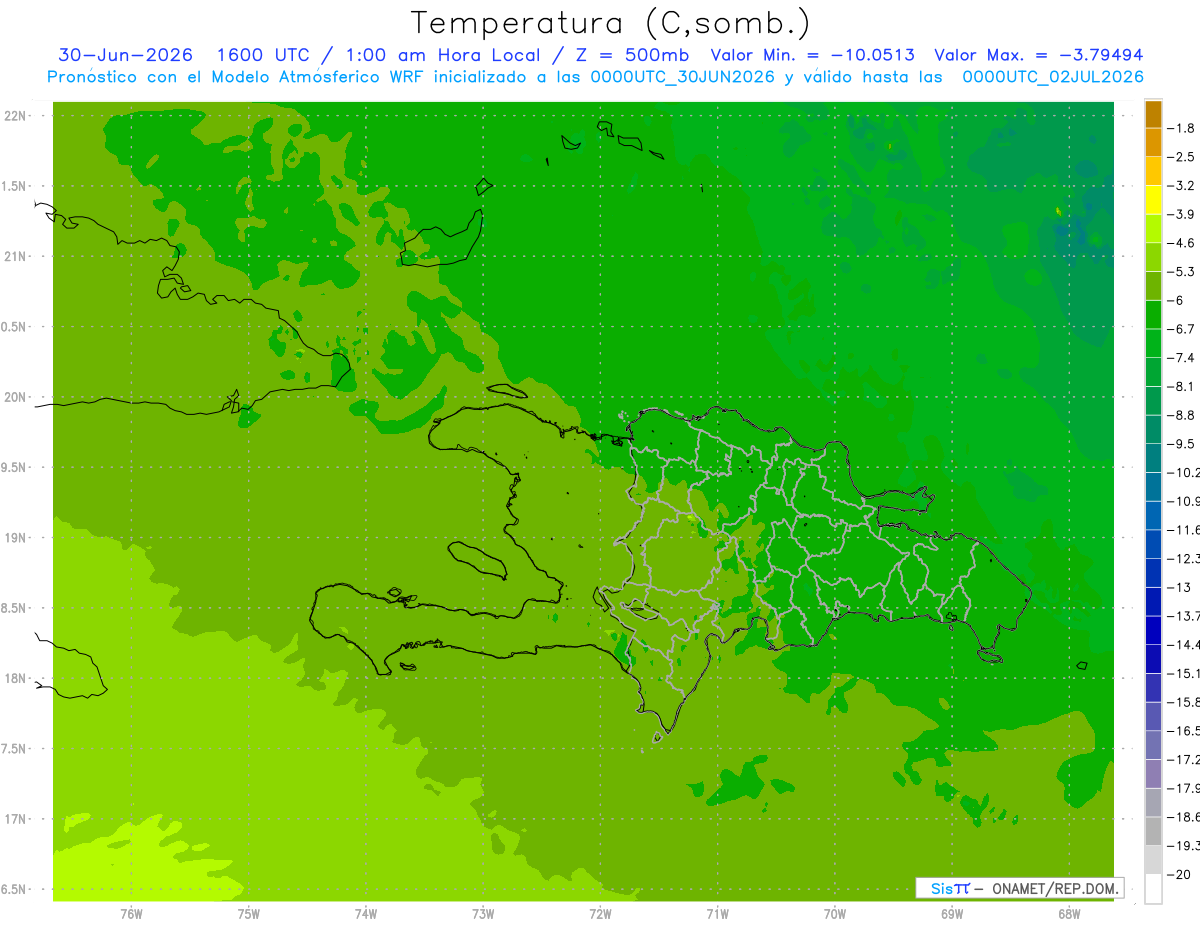Click the title "Temperatura (C,somb.)"

(611, 23)
